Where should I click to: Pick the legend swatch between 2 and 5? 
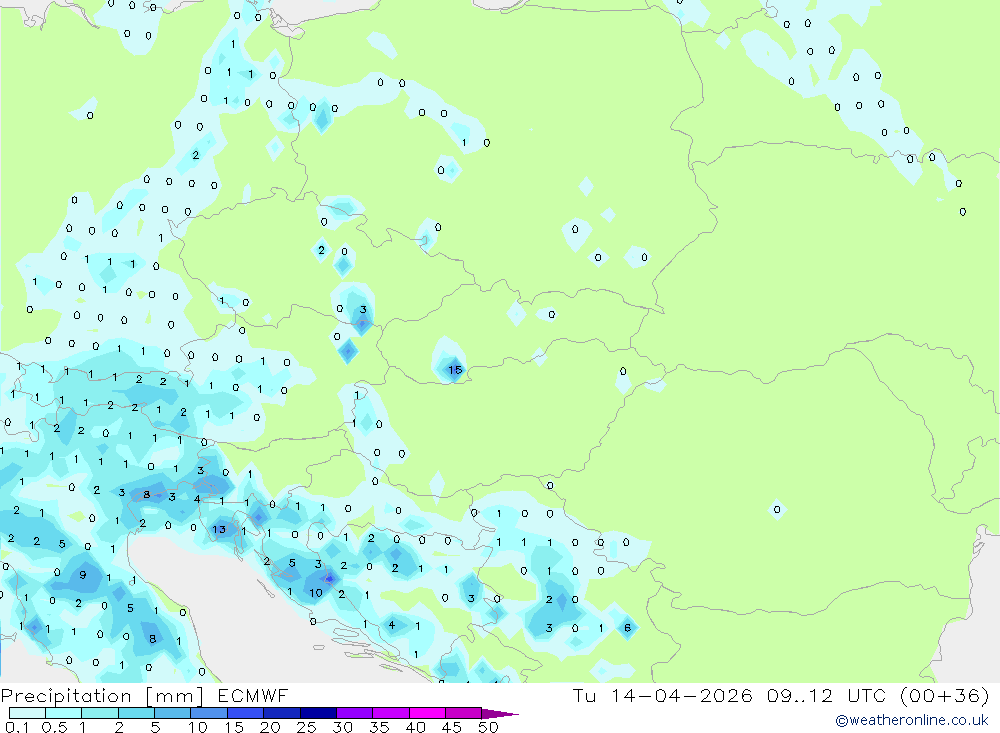pos(136,713)
